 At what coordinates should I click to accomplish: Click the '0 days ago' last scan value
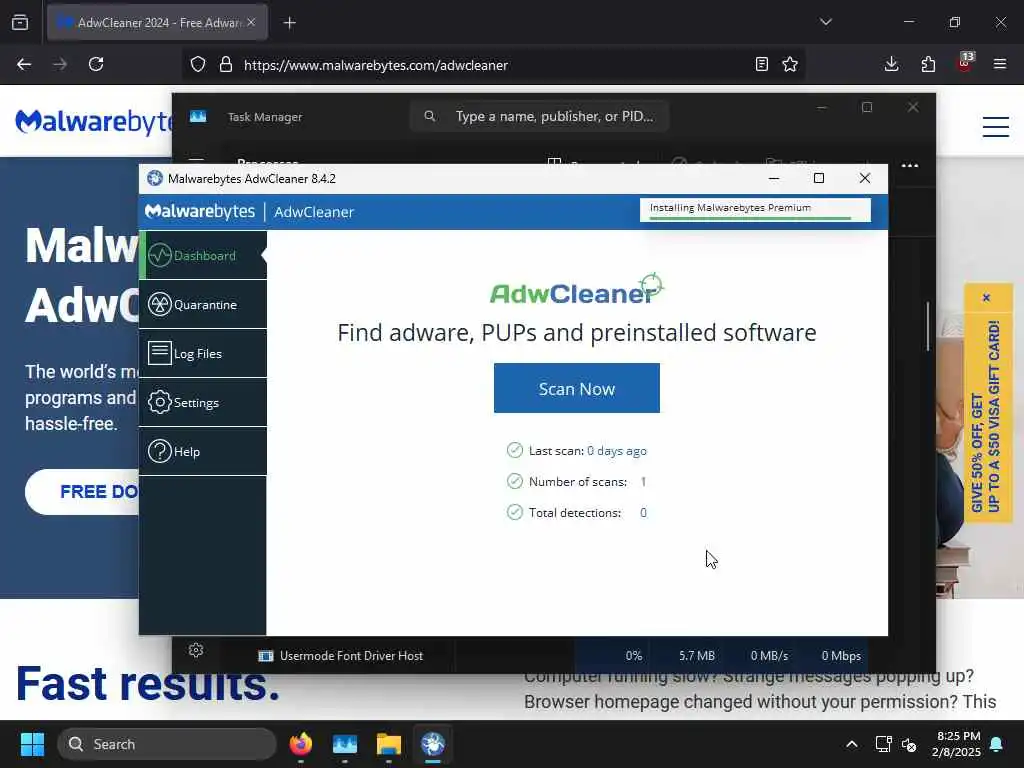[616, 451]
